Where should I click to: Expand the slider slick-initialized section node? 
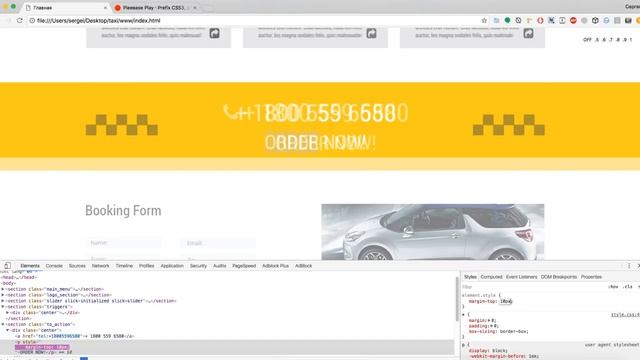[x=3, y=301]
